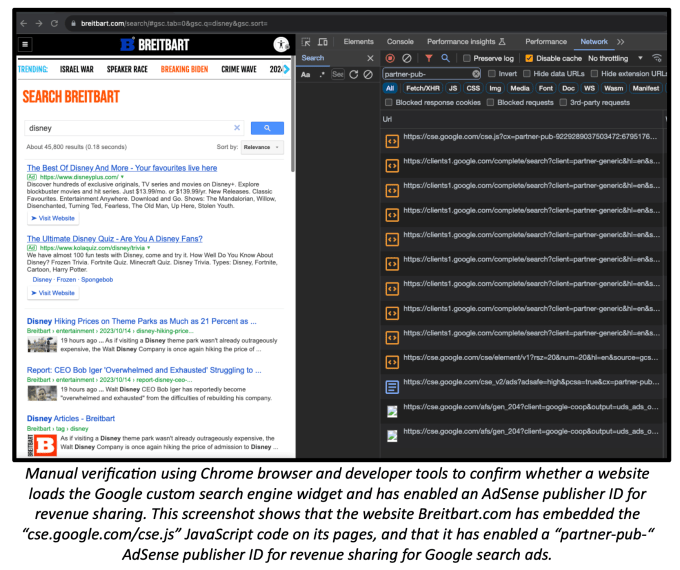The height and width of the screenshot is (570, 680).
Task: Click script icon of cse.js request
Action: (392, 141)
